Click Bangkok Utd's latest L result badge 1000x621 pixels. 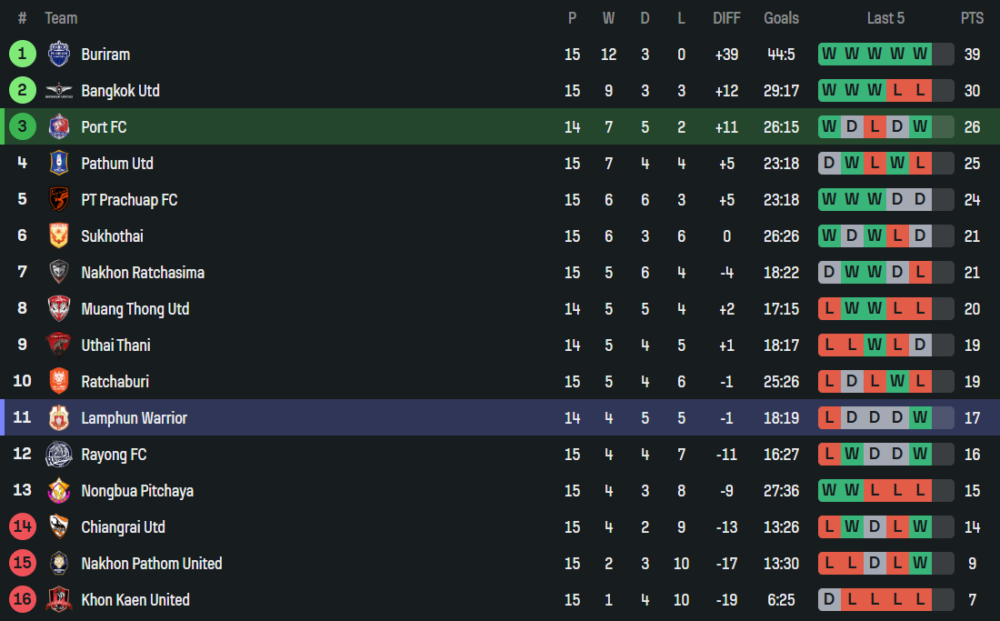coord(920,91)
